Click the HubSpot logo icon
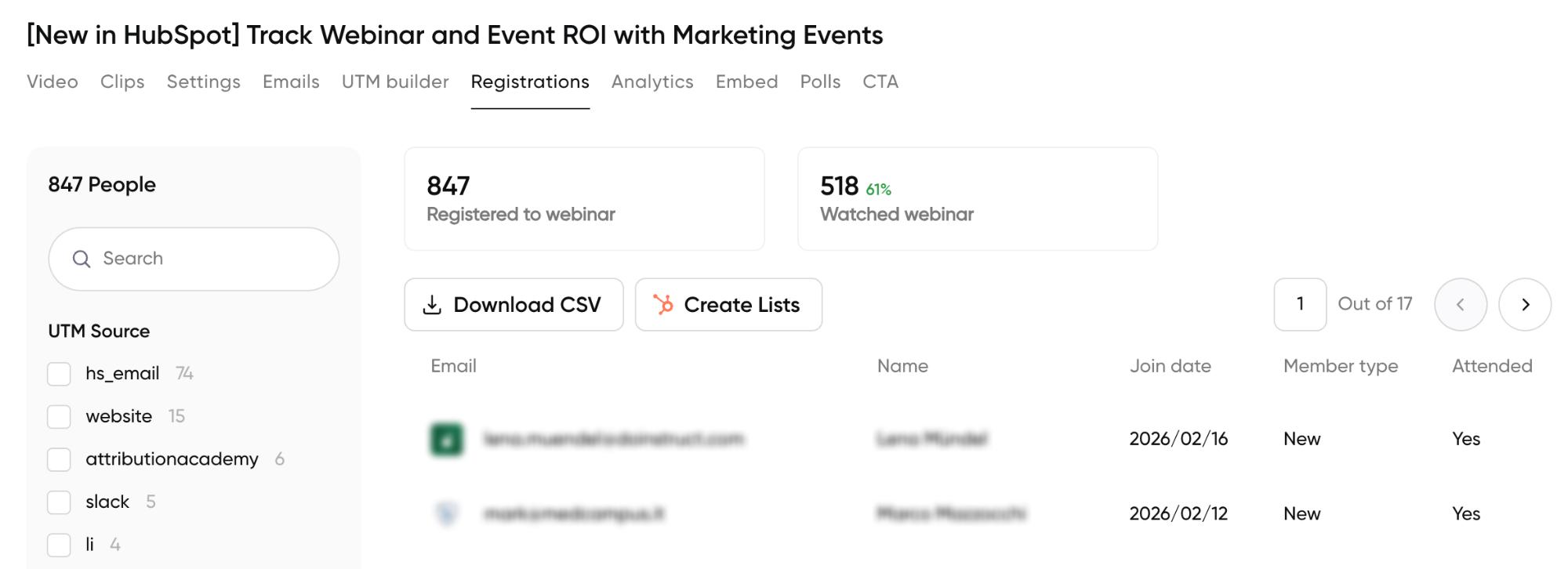The height and width of the screenshot is (569, 1568). coord(663,305)
